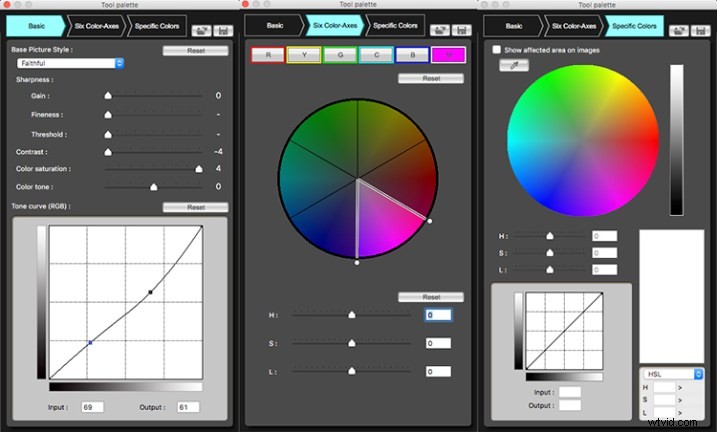The height and width of the screenshot is (432, 717).
Task: Click the save disk icon in Six Color-Axes palette
Action: click(x=462, y=30)
